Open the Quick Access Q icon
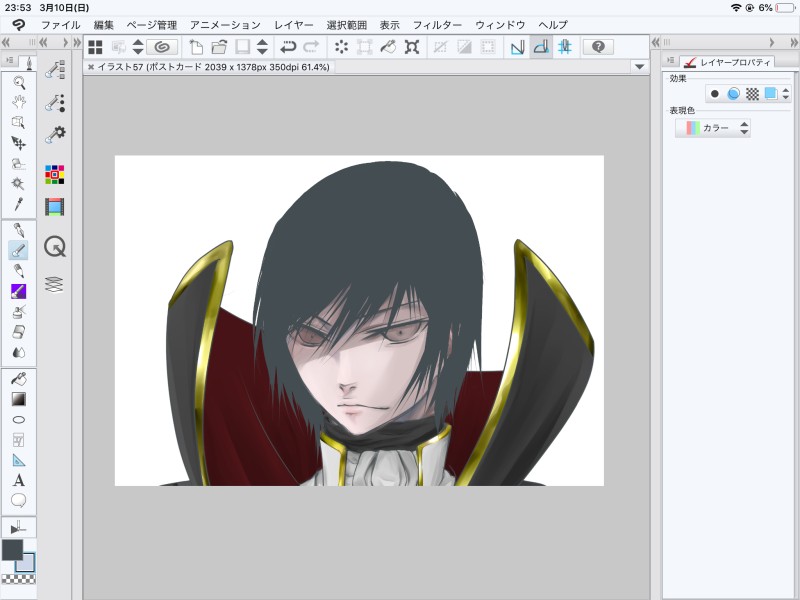Image resolution: width=800 pixels, height=600 pixels. (x=55, y=247)
